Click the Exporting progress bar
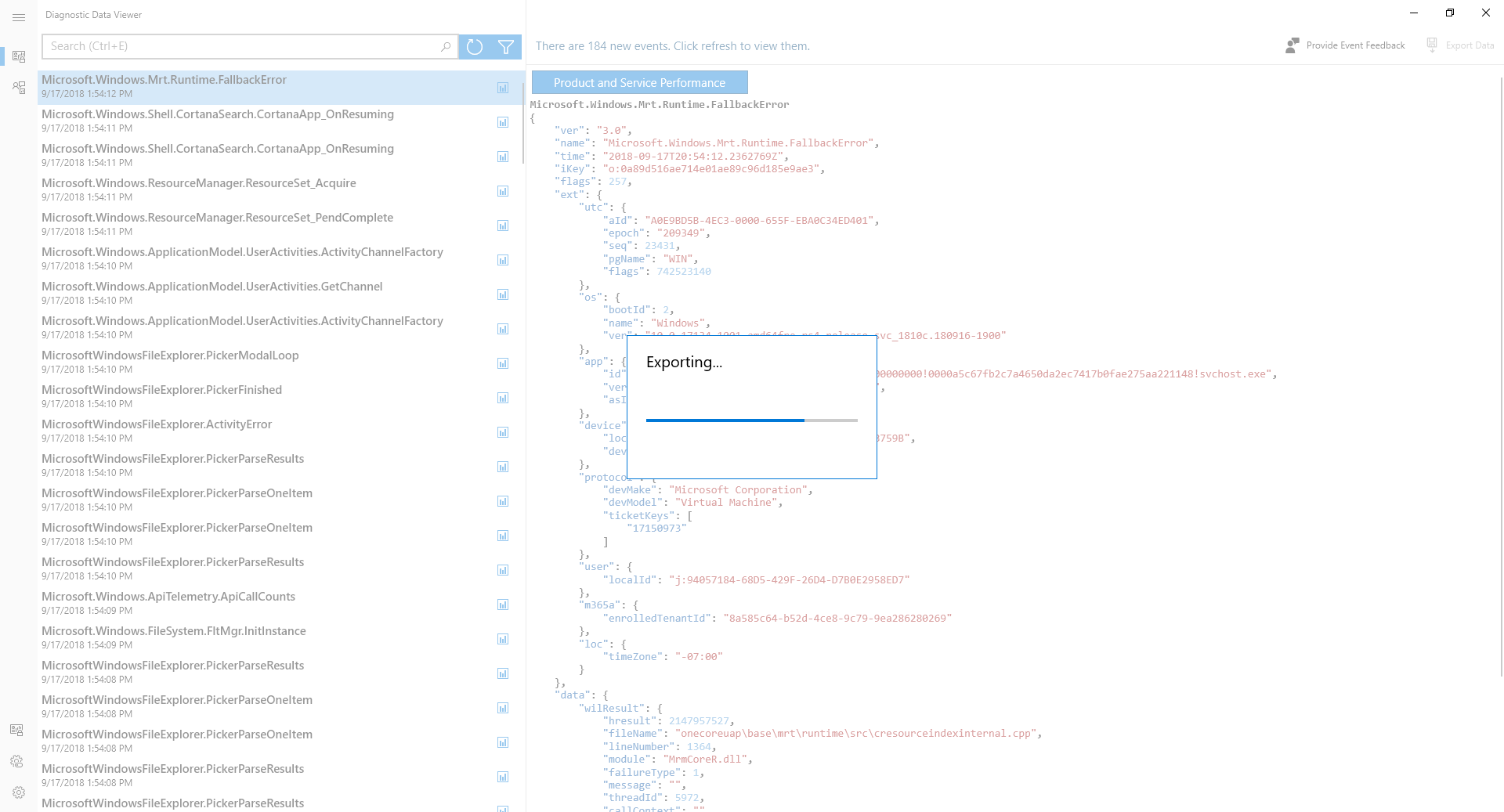Viewport: 1504px width, 812px height. pyautogui.click(x=752, y=420)
